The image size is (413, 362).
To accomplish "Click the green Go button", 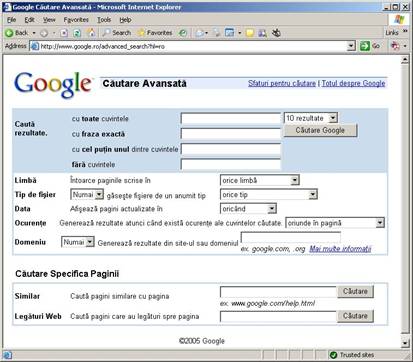I will 371,46.
